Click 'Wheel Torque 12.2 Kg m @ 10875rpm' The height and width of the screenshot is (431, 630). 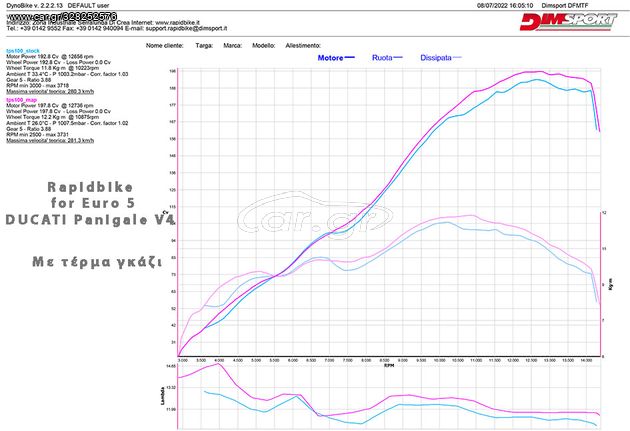coord(52,117)
